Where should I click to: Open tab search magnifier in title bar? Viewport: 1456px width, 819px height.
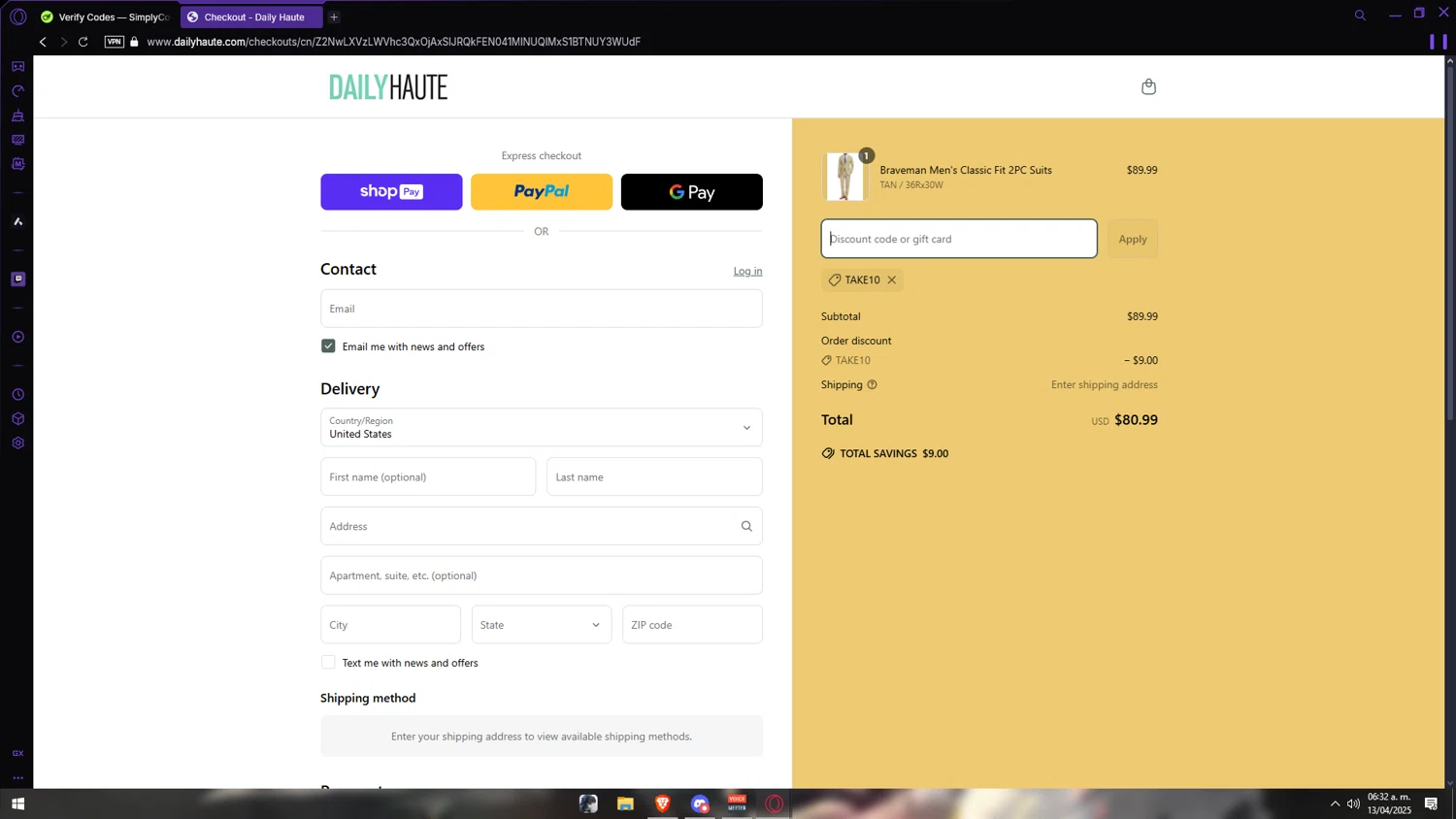pos(1360,16)
